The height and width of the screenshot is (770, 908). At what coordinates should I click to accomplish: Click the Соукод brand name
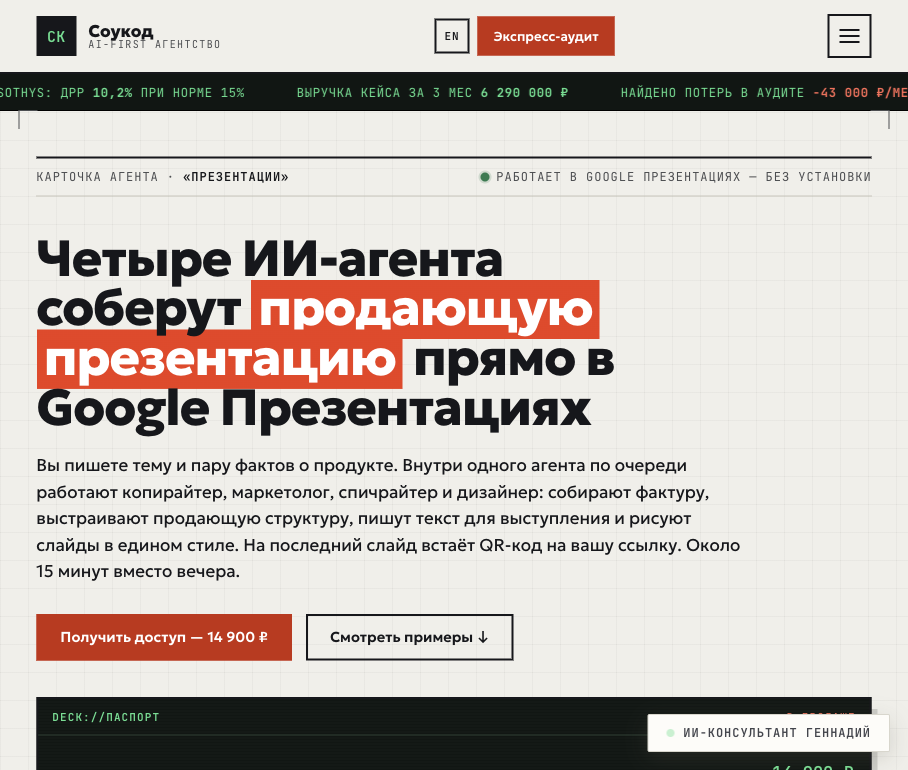120,30
